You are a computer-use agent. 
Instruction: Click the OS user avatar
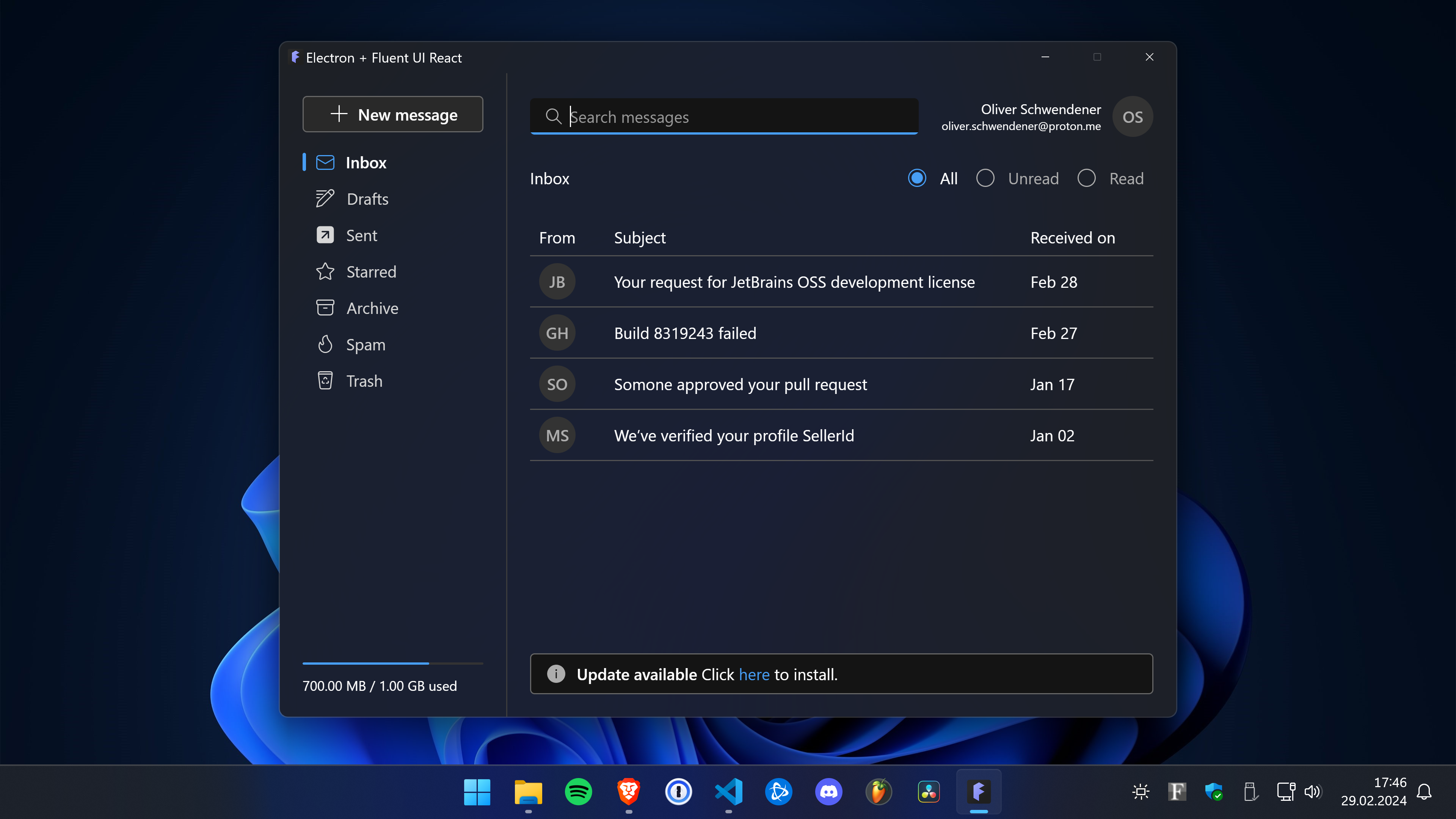click(x=1132, y=117)
